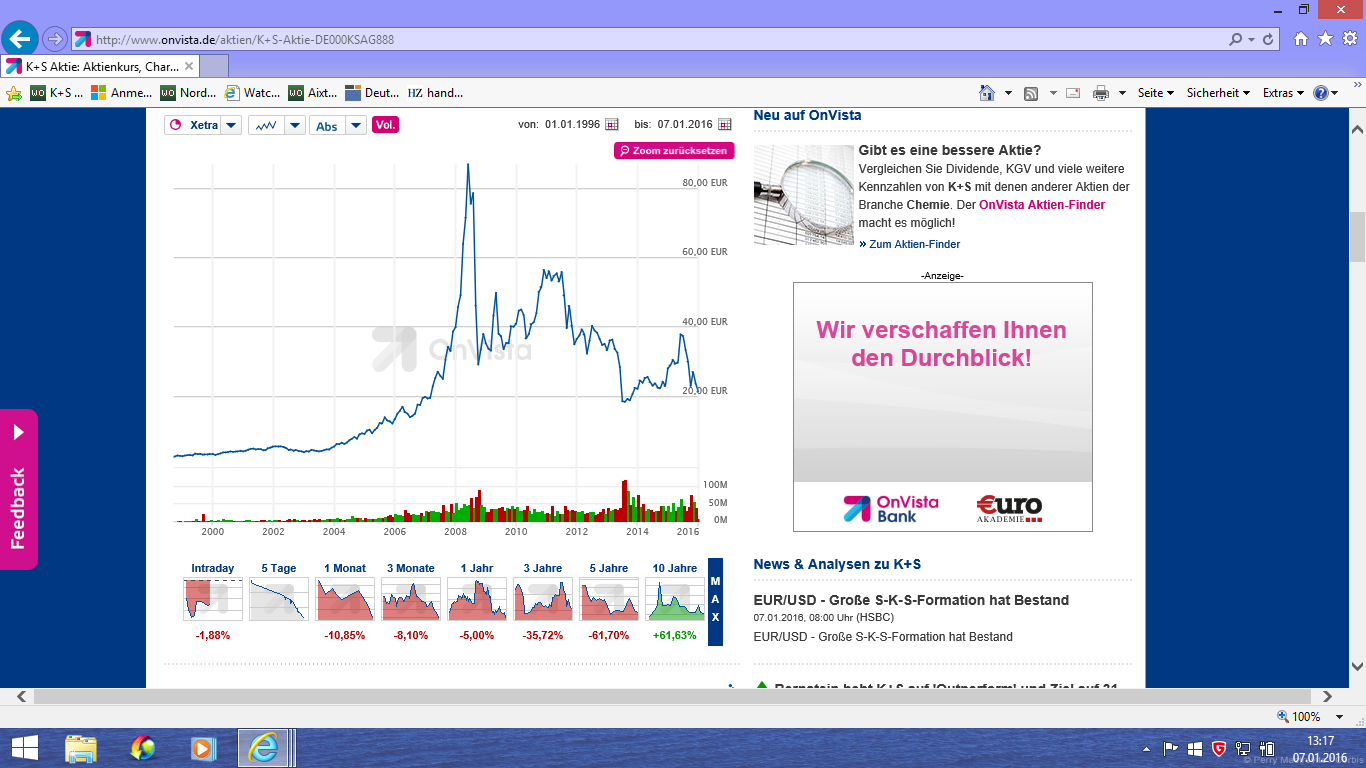Click the Internet Explorer taskbar icon
1366x768 pixels.
click(x=264, y=748)
